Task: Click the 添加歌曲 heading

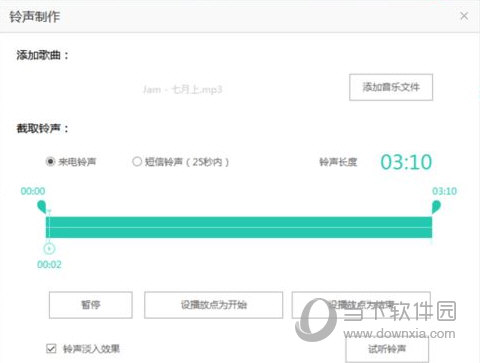Action: tap(42, 55)
